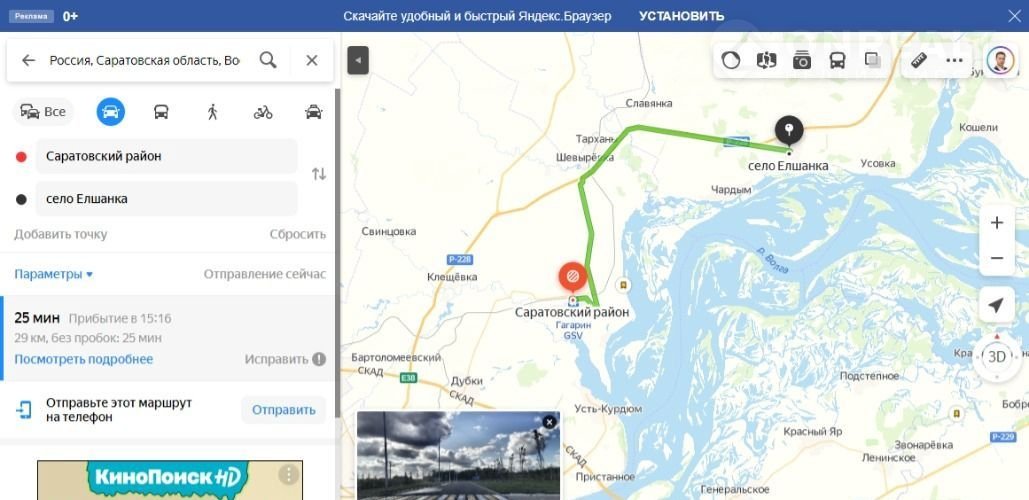Open the map layers switcher
This screenshot has height=500, width=1029.
tap(873, 60)
